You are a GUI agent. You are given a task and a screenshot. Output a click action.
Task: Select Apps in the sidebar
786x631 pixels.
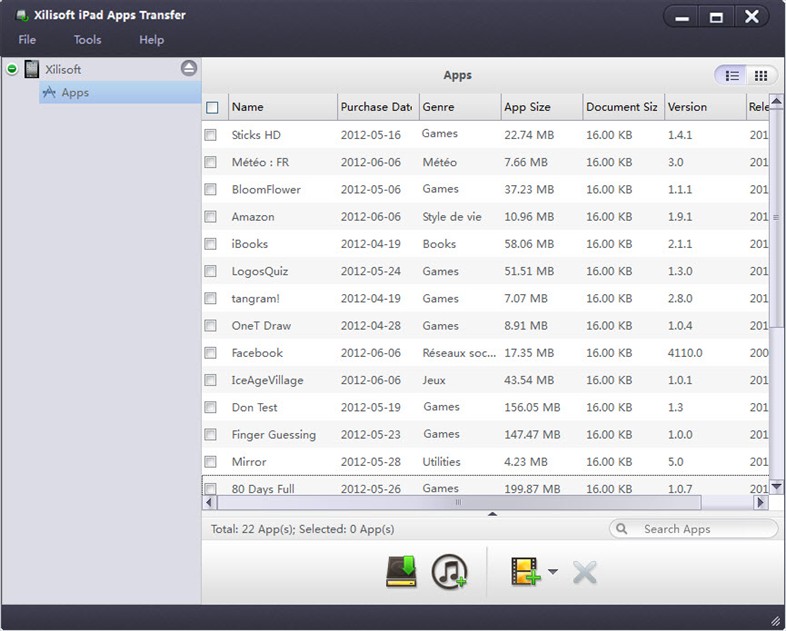pyautogui.click(x=75, y=93)
